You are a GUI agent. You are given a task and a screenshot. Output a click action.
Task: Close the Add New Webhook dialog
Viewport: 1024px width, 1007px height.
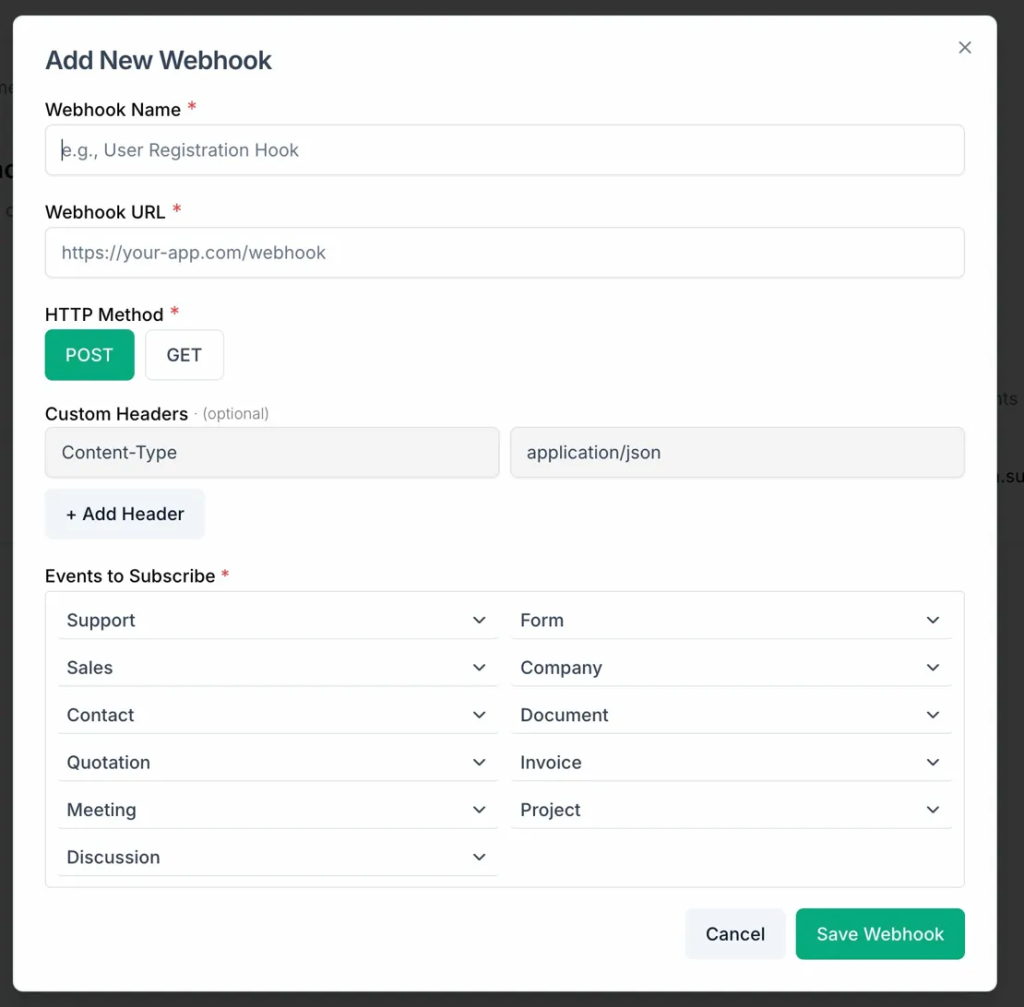(x=964, y=48)
